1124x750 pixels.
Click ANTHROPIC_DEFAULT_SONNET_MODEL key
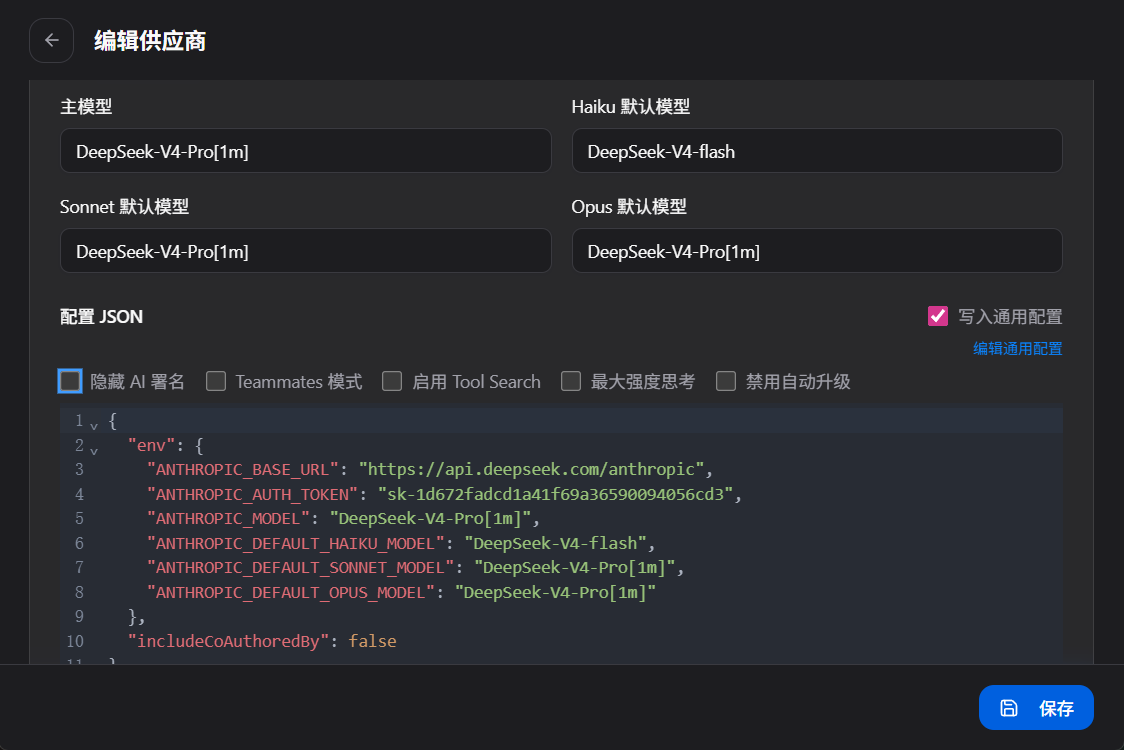300,568
